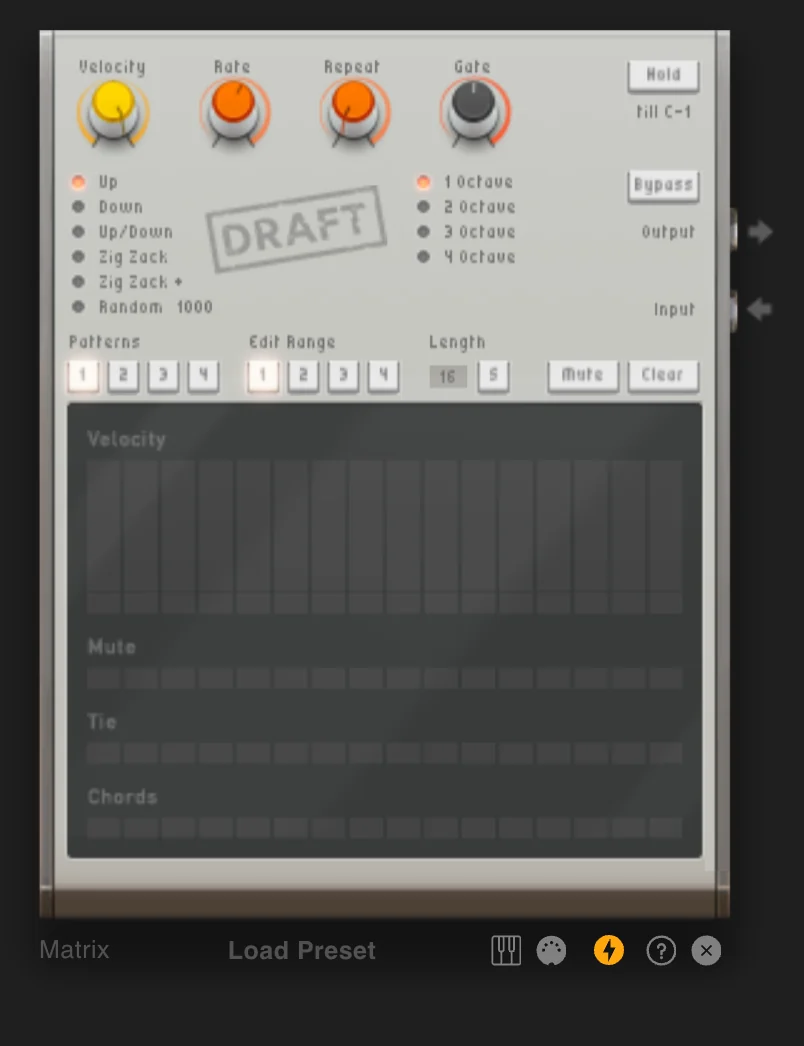Turn the Gate knob
Viewport: 804px width, 1046px height.
472,108
